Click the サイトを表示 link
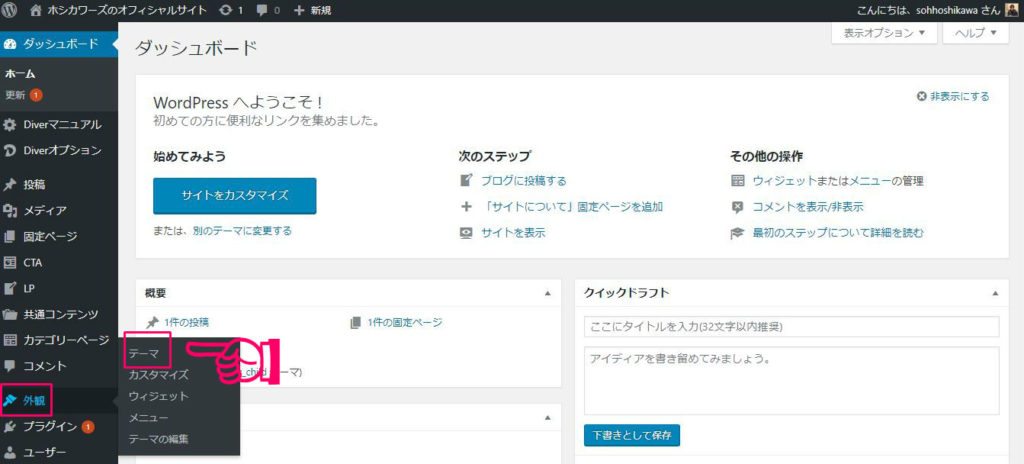 [x=513, y=233]
